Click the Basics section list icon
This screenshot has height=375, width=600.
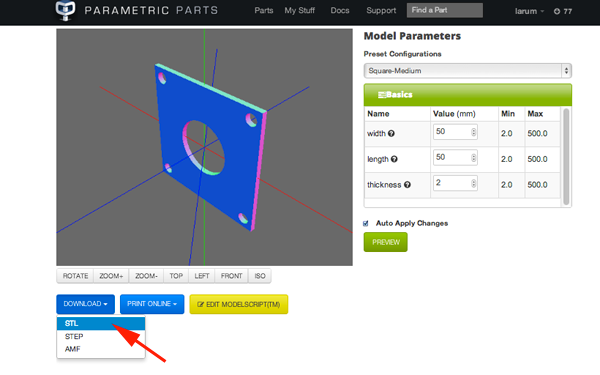pos(382,95)
